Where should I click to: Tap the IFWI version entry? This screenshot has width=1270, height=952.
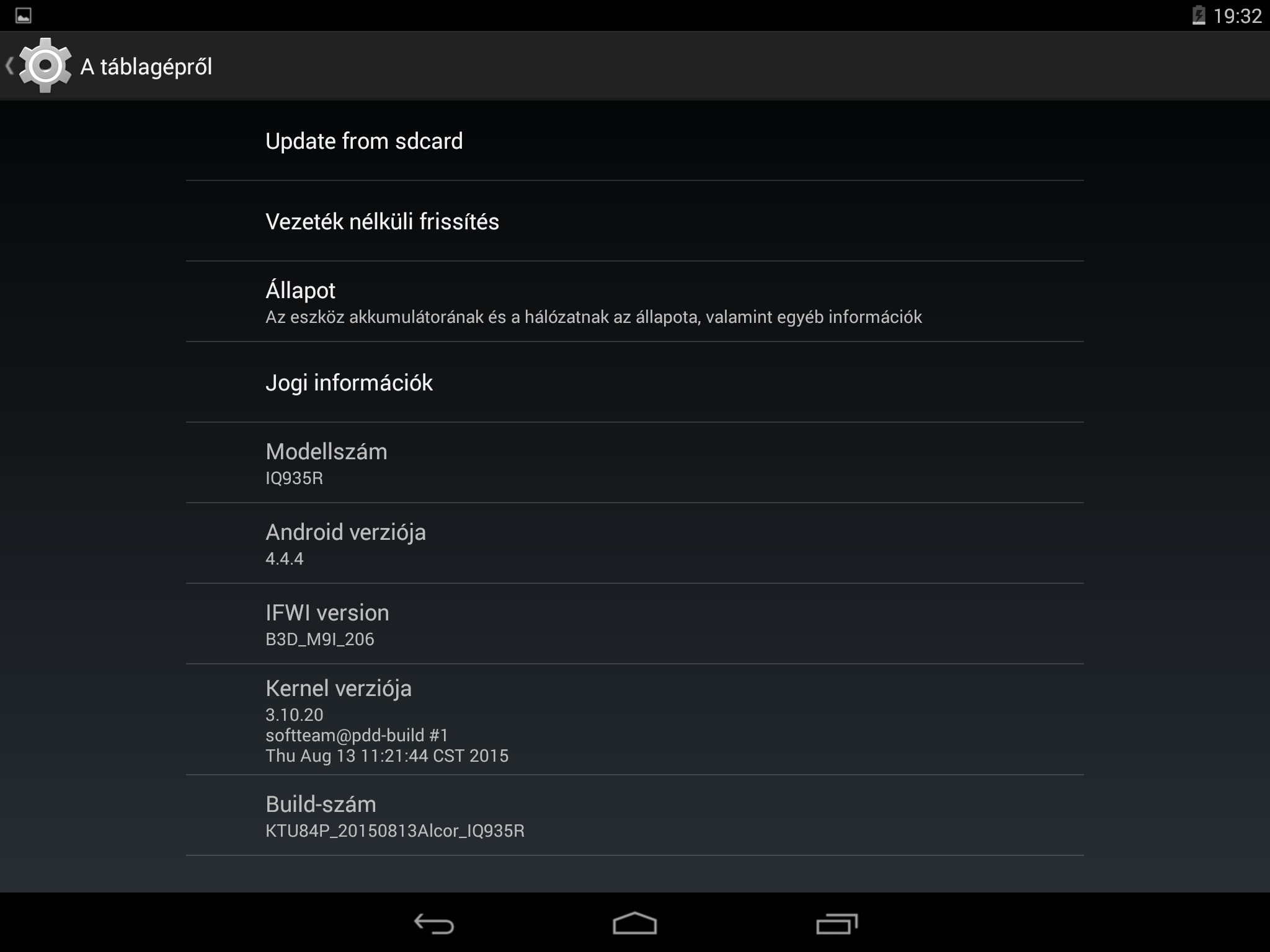(x=634, y=624)
